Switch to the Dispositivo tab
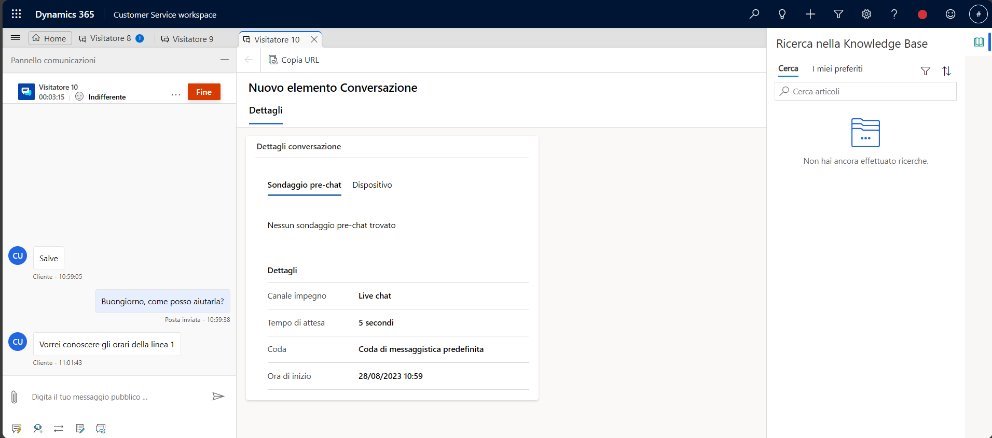Screen dimensions: 992x438 372,185
